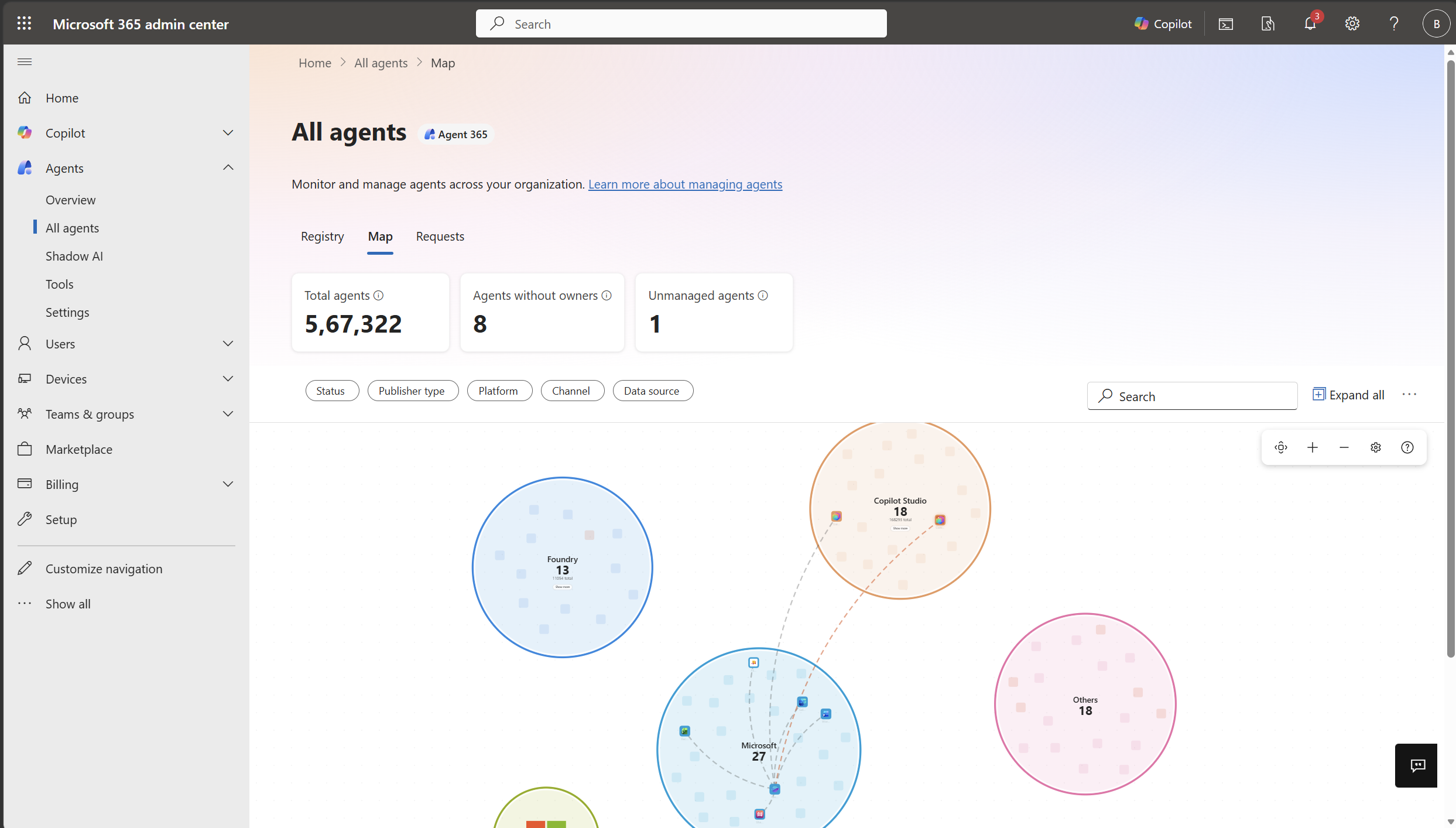Open the help question mark in header
This screenshot has width=1456, height=828.
pyautogui.click(x=1394, y=23)
